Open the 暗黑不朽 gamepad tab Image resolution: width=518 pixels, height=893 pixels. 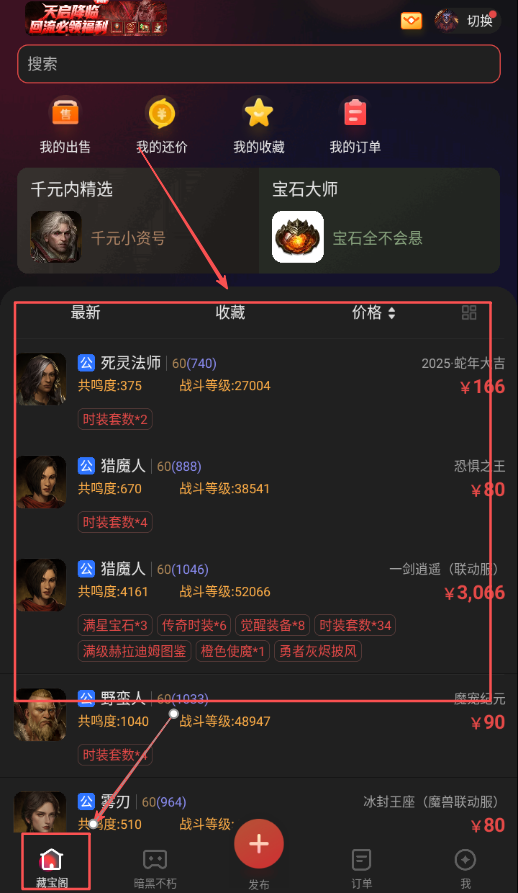tap(155, 868)
